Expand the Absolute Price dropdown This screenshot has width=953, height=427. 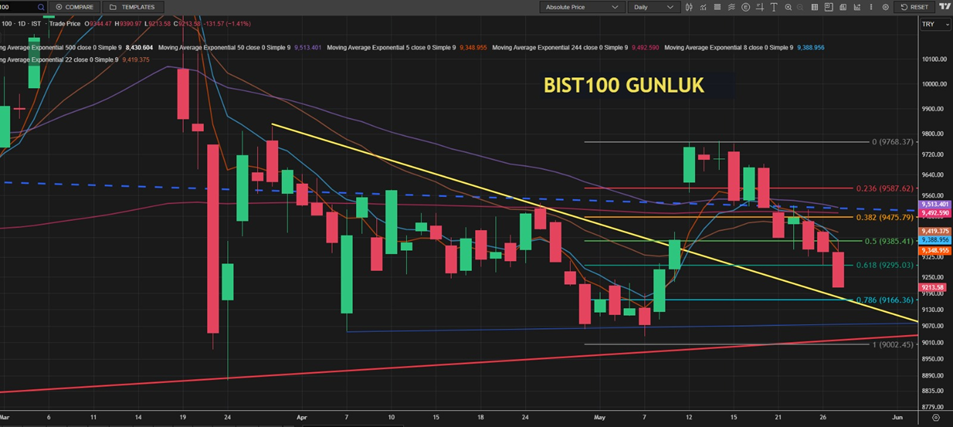581,7
